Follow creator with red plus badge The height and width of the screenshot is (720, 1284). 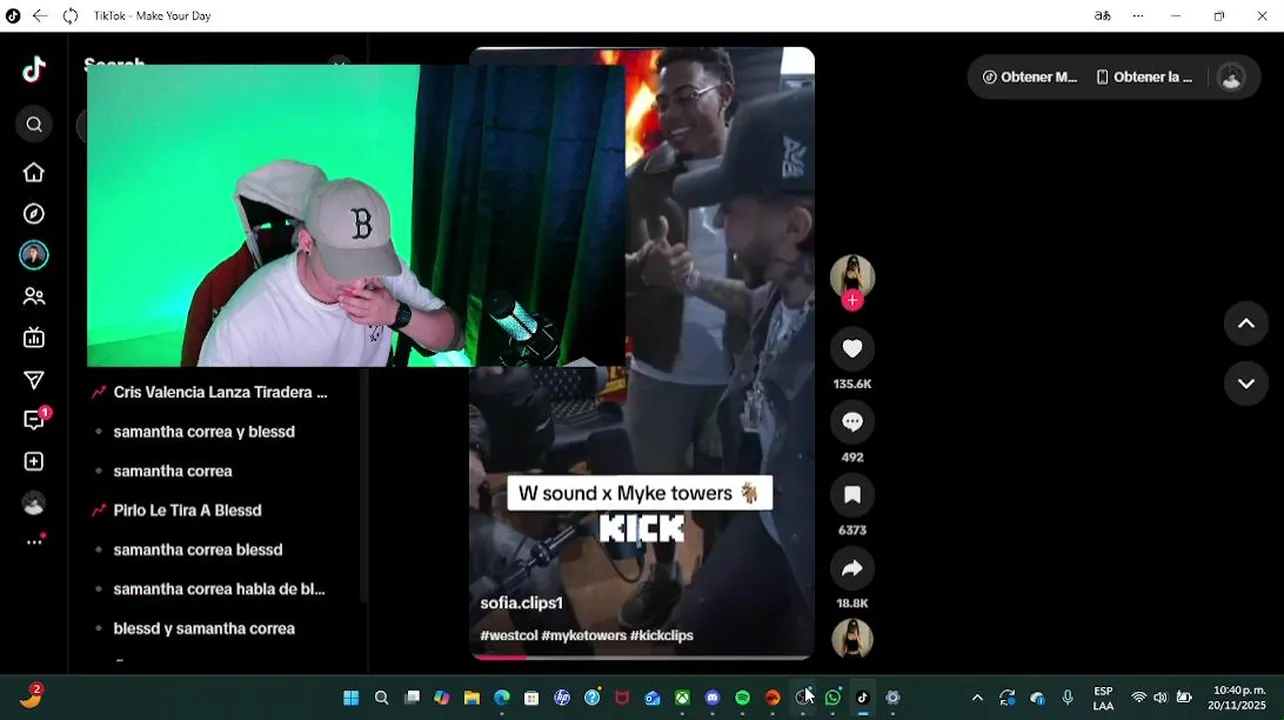[852, 300]
